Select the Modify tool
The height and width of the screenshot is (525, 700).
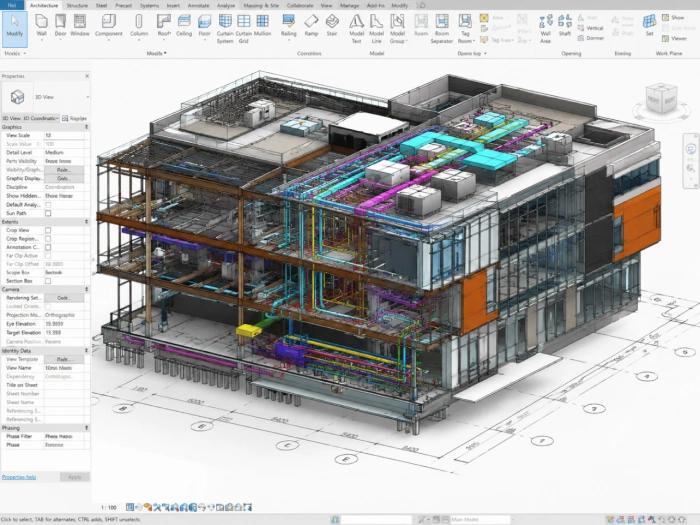pyautogui.click(x=15, y=29)
